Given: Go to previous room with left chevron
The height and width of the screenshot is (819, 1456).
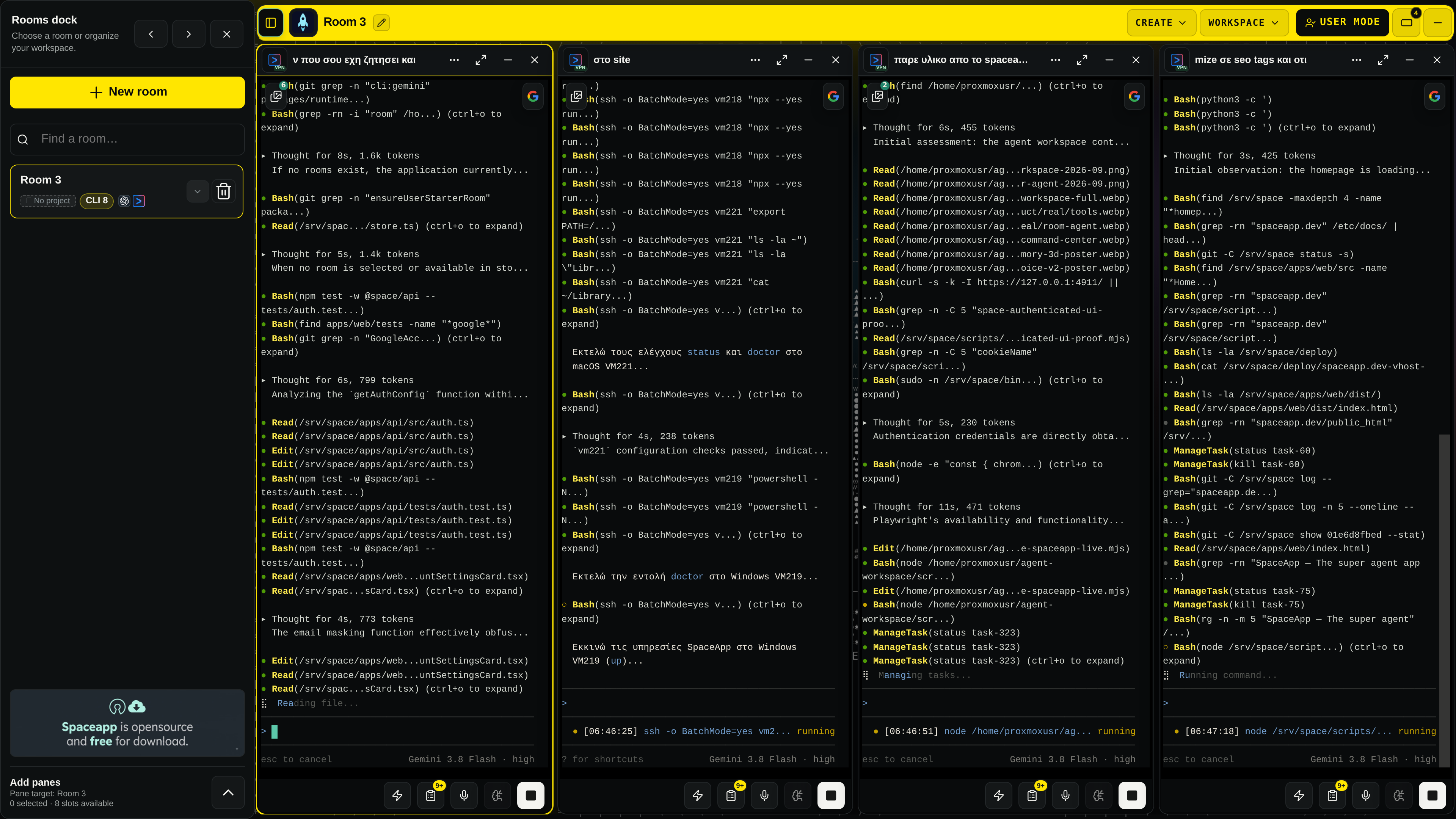Looking at the screenshot, I should pyautogui.click(x=151, y=34).
